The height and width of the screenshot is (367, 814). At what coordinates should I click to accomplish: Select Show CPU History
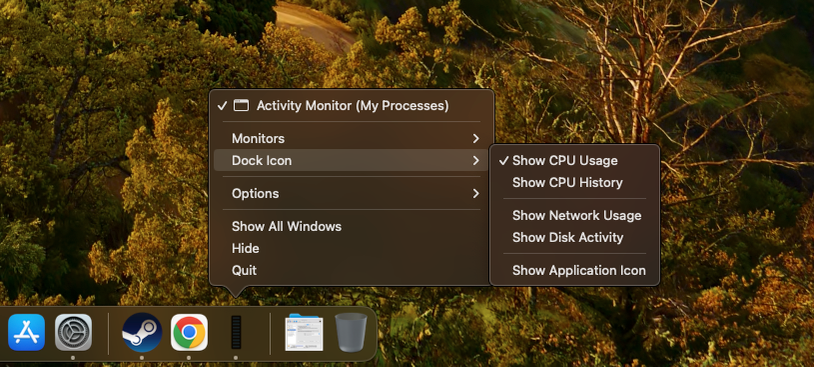point(575,183)
